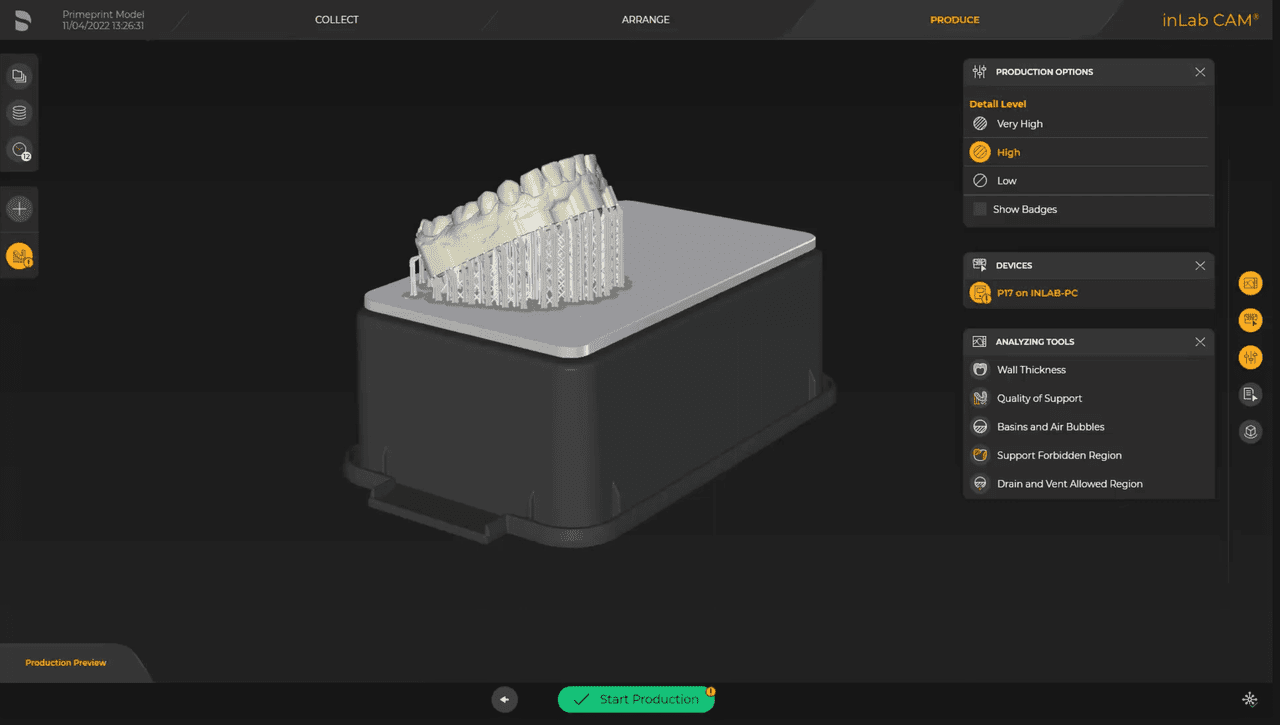
Task: Enable the Show Badges checkbox
Action: [979, 209]
